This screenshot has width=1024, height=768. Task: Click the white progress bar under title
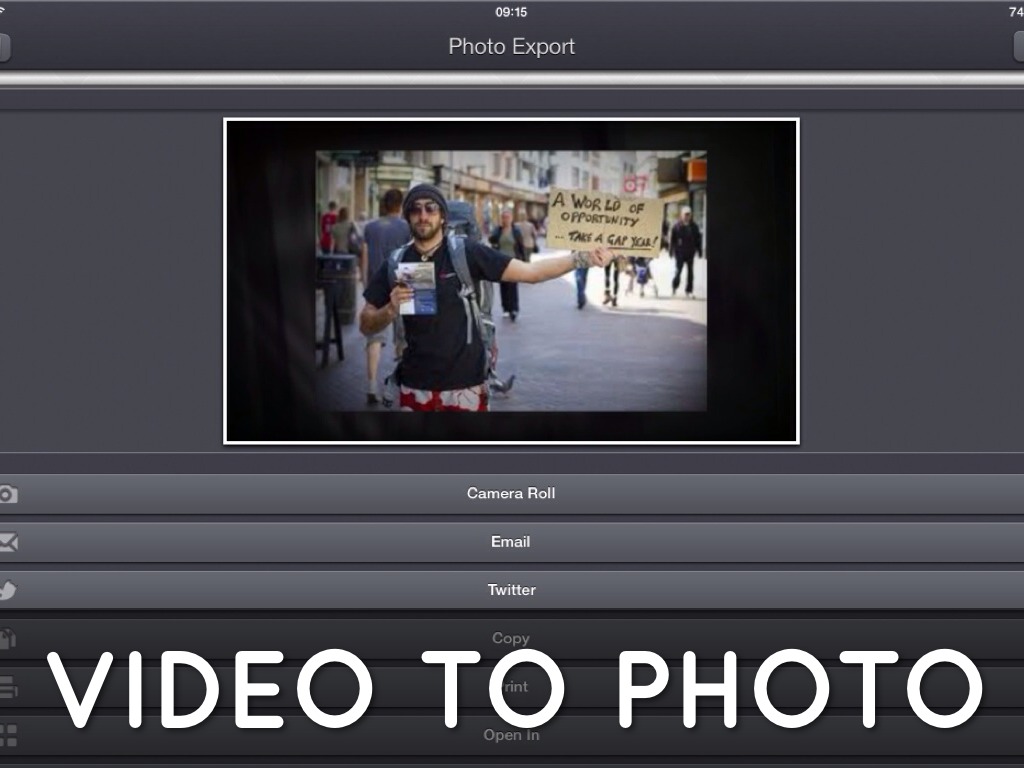tap(511, 79)
